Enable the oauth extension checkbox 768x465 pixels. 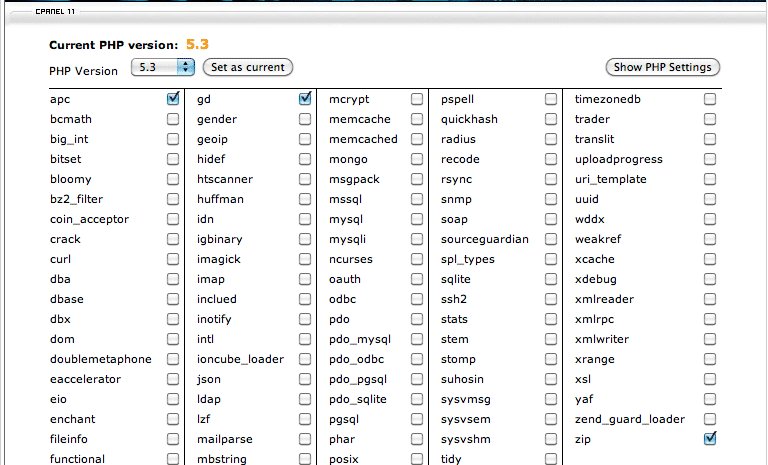(x=417, y=279)
